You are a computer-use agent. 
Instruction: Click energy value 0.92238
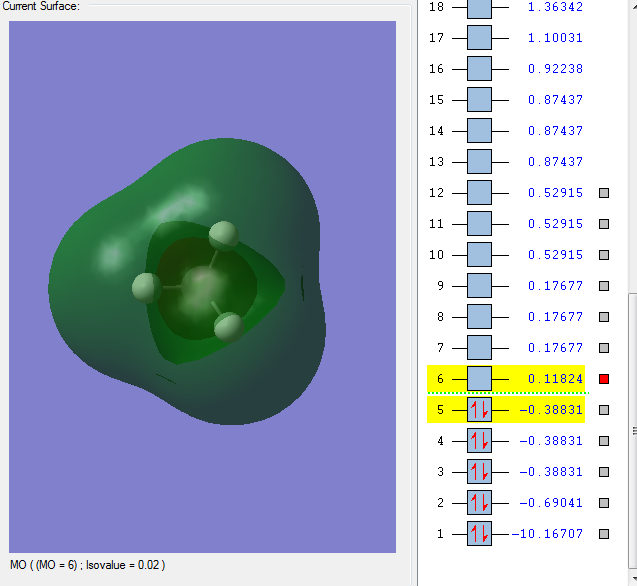coord(555,69)
